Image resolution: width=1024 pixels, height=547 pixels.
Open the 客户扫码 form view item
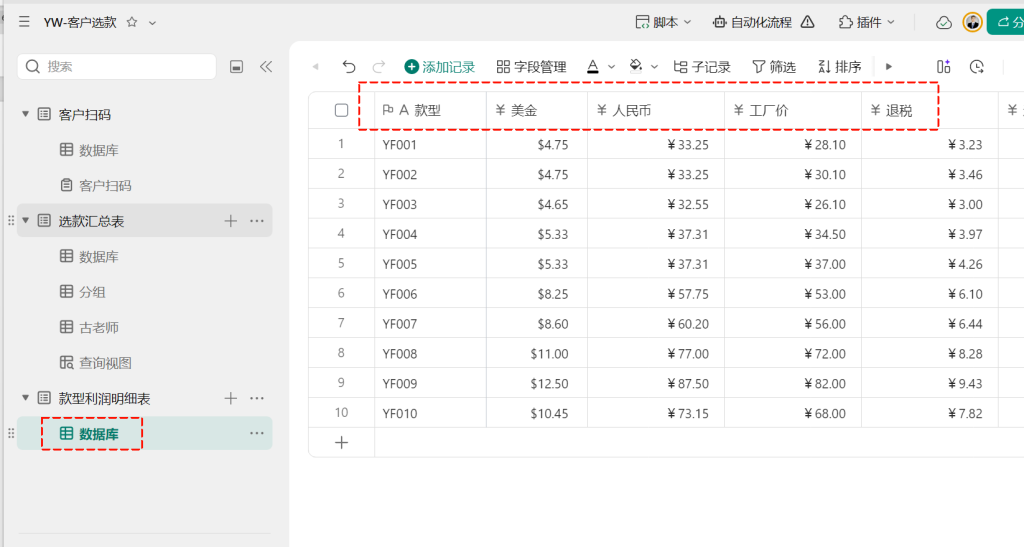tap(95, 185)
